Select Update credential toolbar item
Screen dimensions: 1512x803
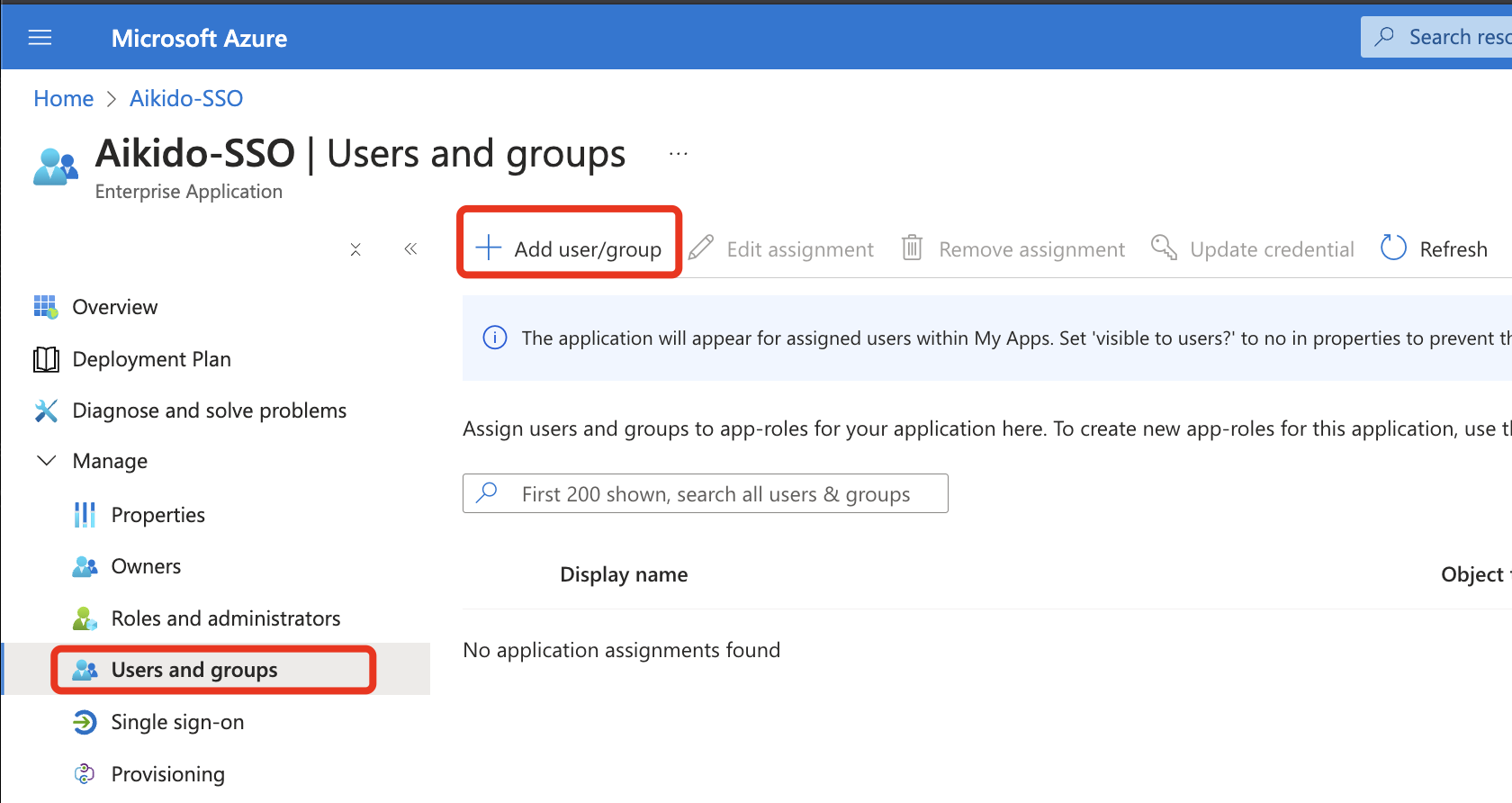point(1253,249)
